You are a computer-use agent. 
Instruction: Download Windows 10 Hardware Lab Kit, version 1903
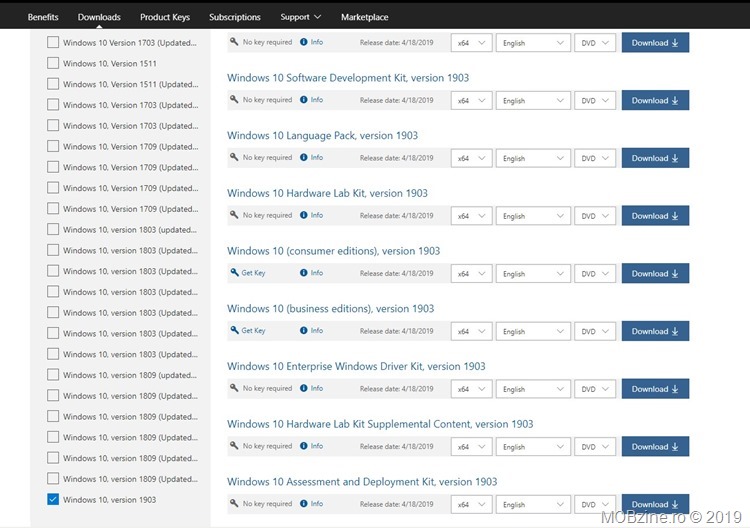point(655,216)
